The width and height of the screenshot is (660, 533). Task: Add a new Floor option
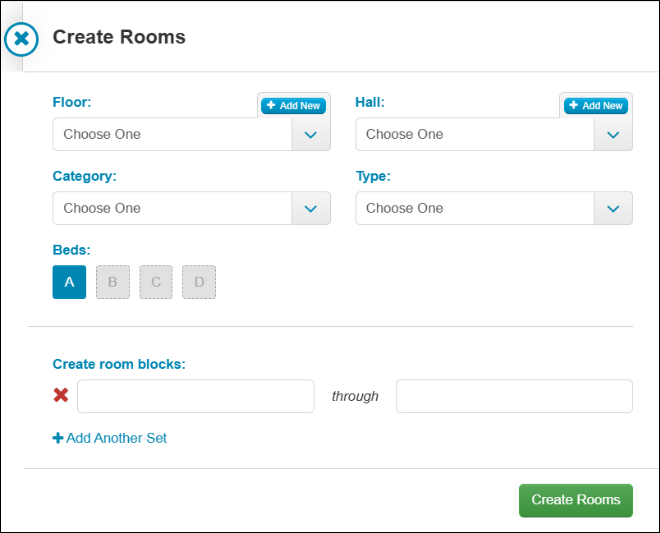293,106
